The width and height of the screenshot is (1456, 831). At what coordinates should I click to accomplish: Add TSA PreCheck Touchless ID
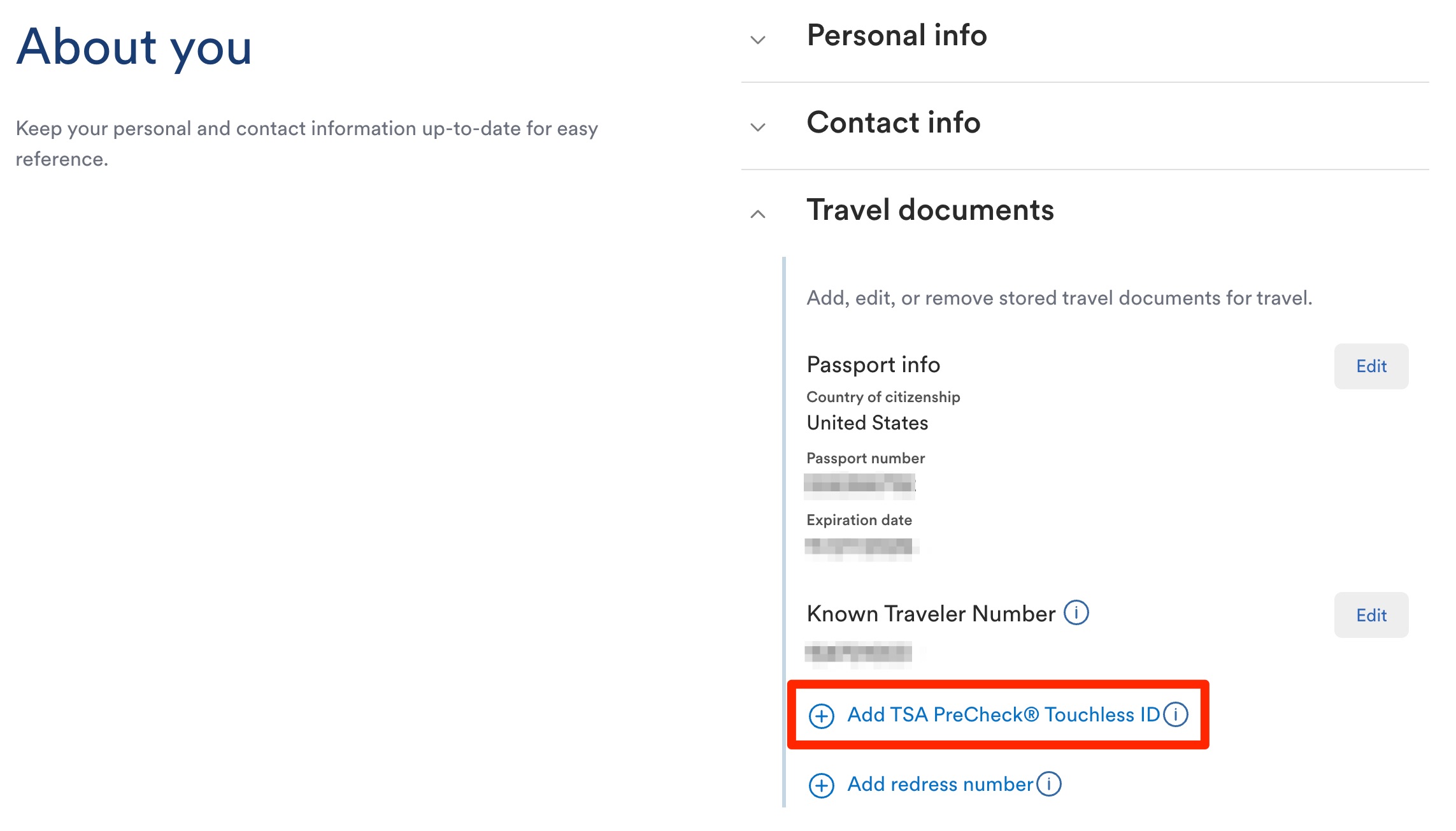(1005, 714)
